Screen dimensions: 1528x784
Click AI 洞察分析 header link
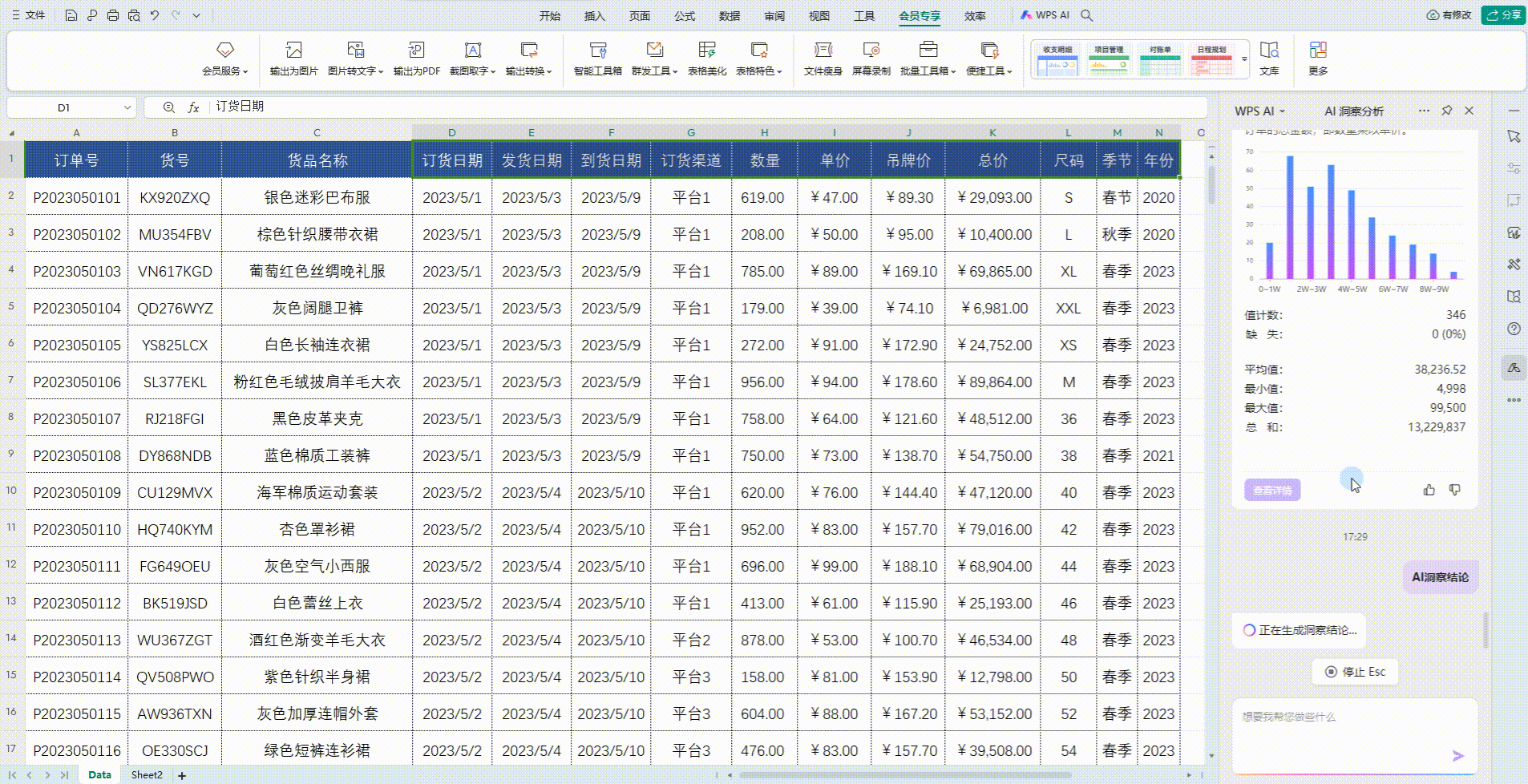pos(1354,111)
